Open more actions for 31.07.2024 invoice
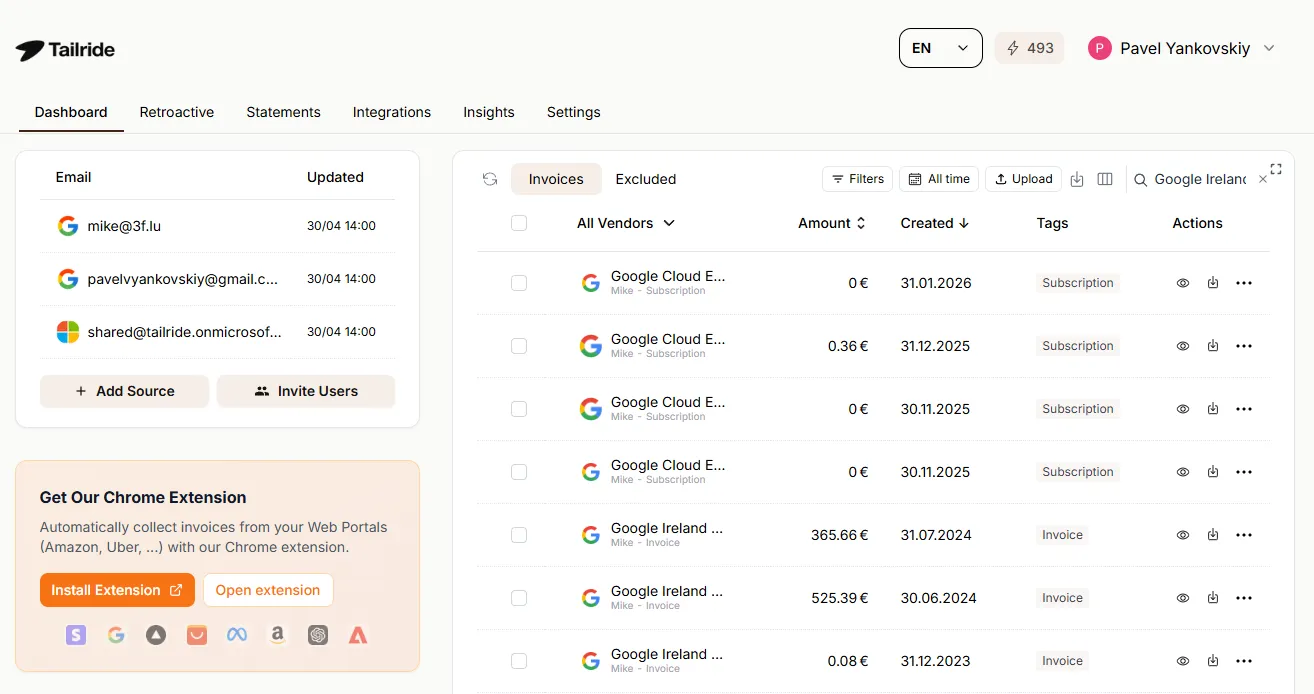 point(1244,535)
